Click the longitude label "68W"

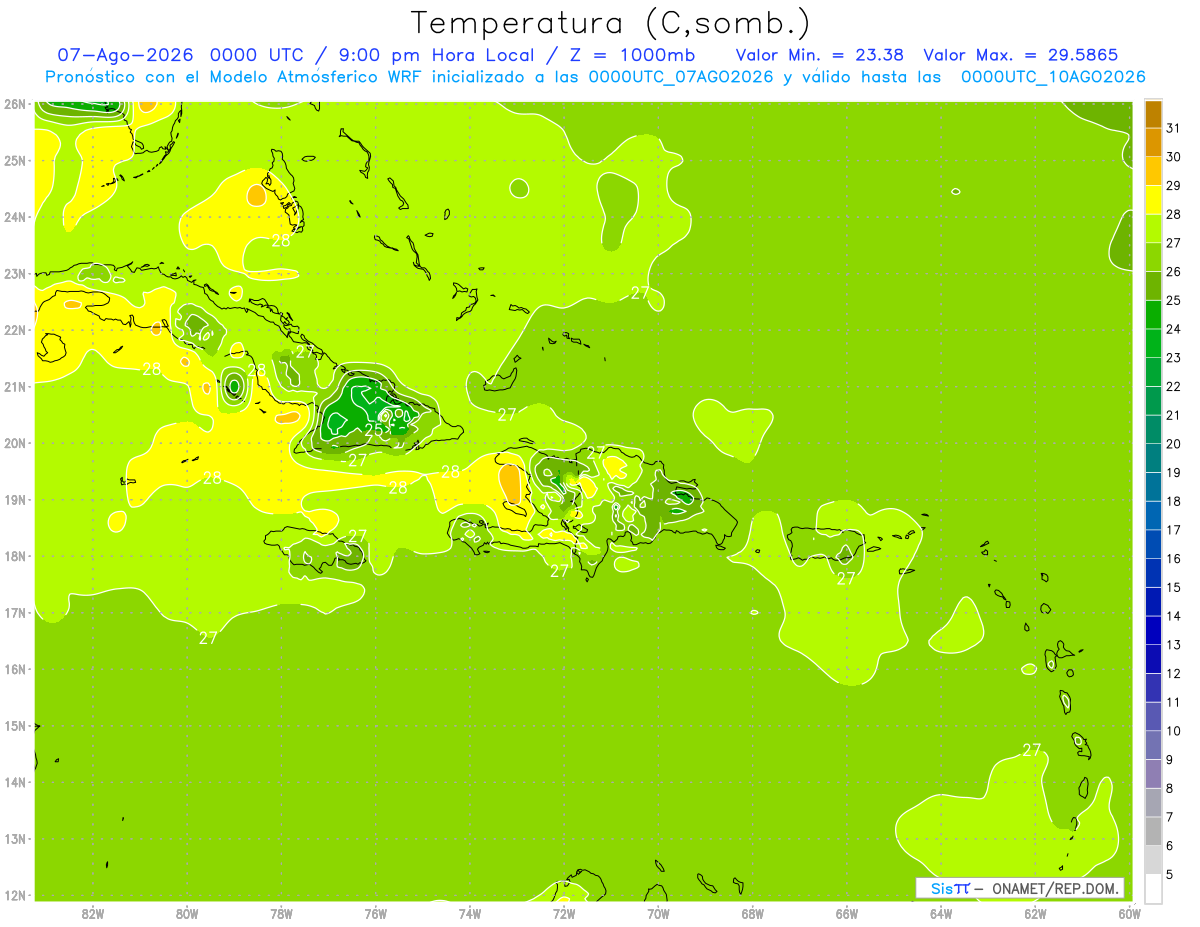[x=753, y=913]
